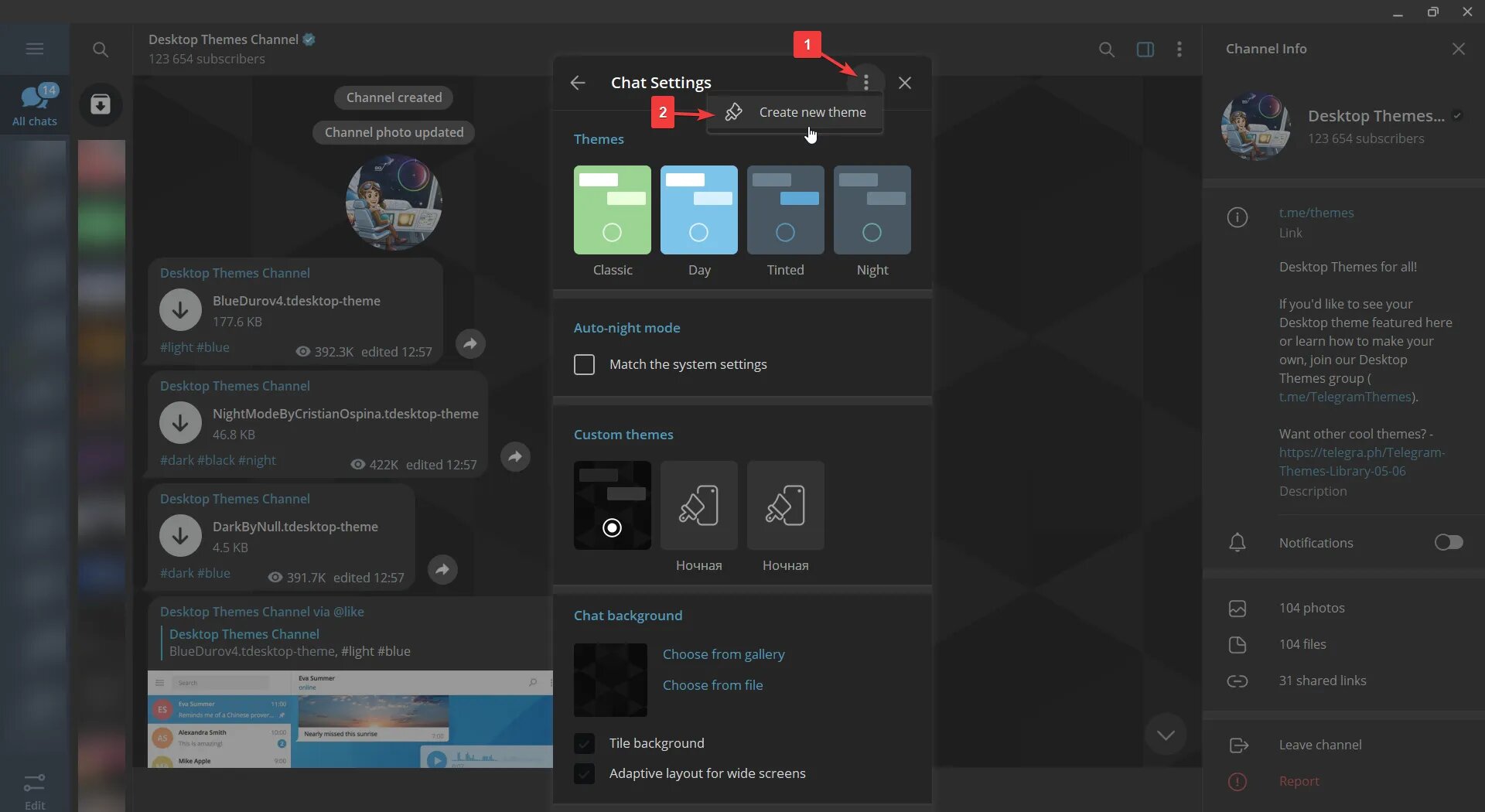Open the telegra.ph Themes Library link

(x=1362, y=462)
